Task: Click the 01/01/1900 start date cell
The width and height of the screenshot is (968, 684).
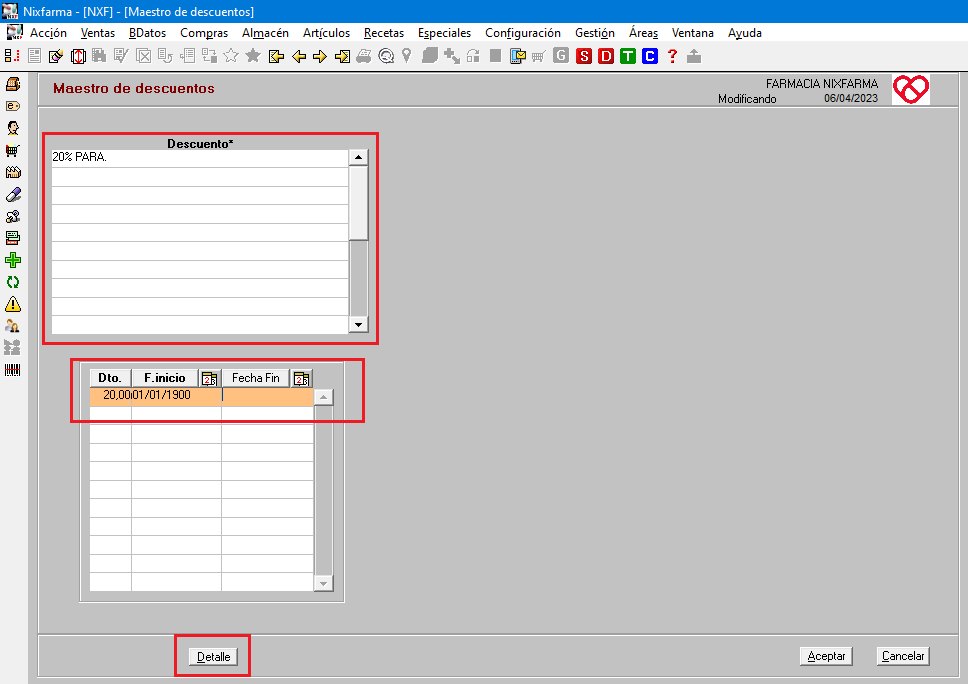Action: pos(177,395)
